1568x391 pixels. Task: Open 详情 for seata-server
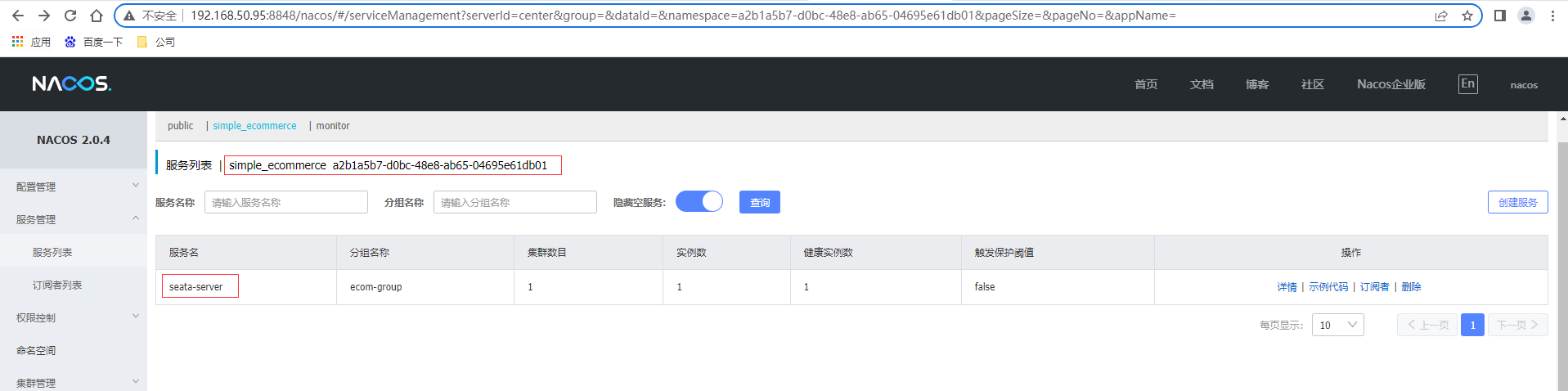[x=1287, y=287]
